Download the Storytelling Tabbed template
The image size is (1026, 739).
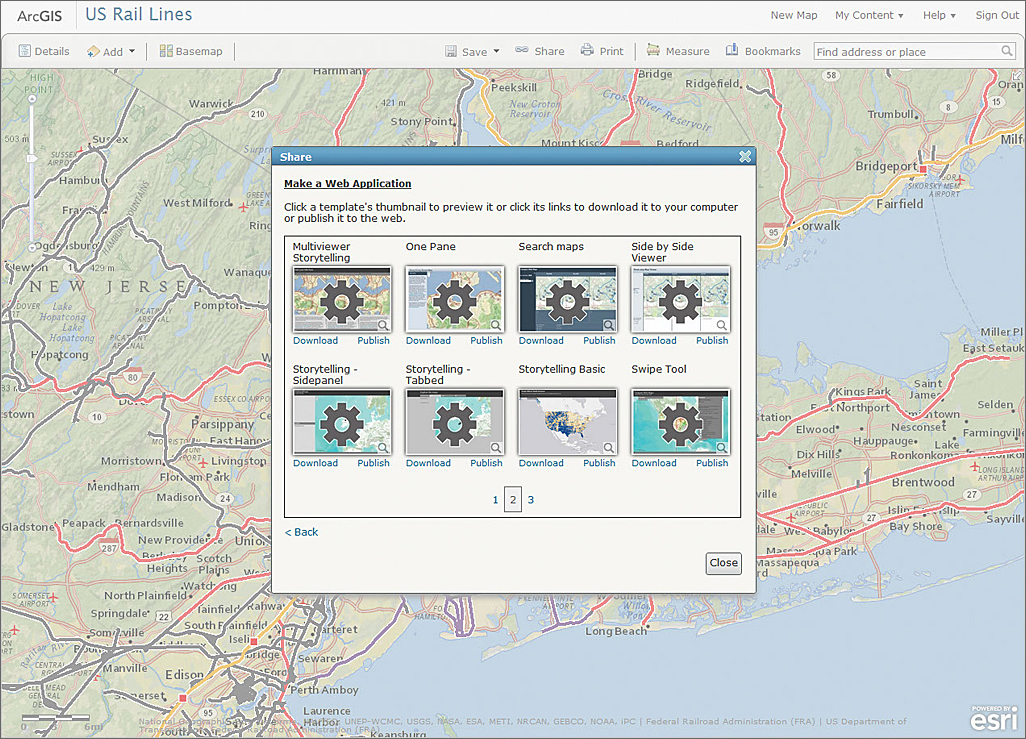428,463
